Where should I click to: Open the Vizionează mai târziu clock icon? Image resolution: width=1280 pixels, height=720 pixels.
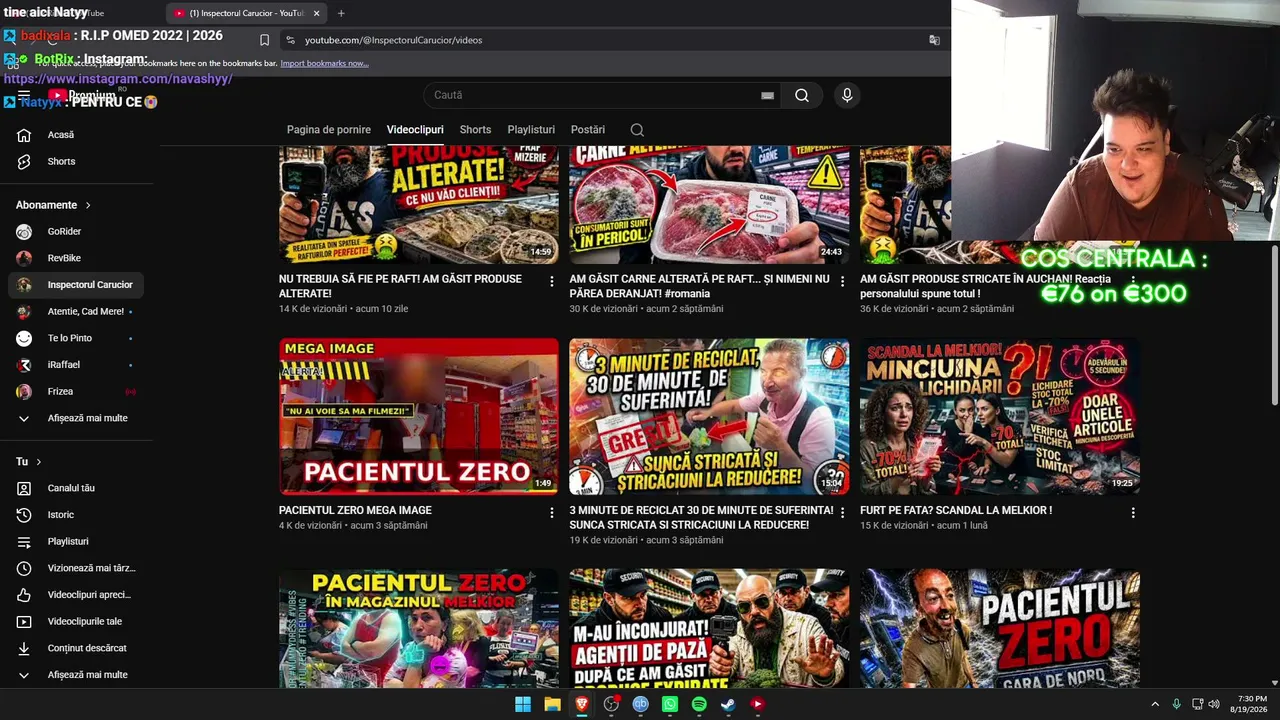24,568
